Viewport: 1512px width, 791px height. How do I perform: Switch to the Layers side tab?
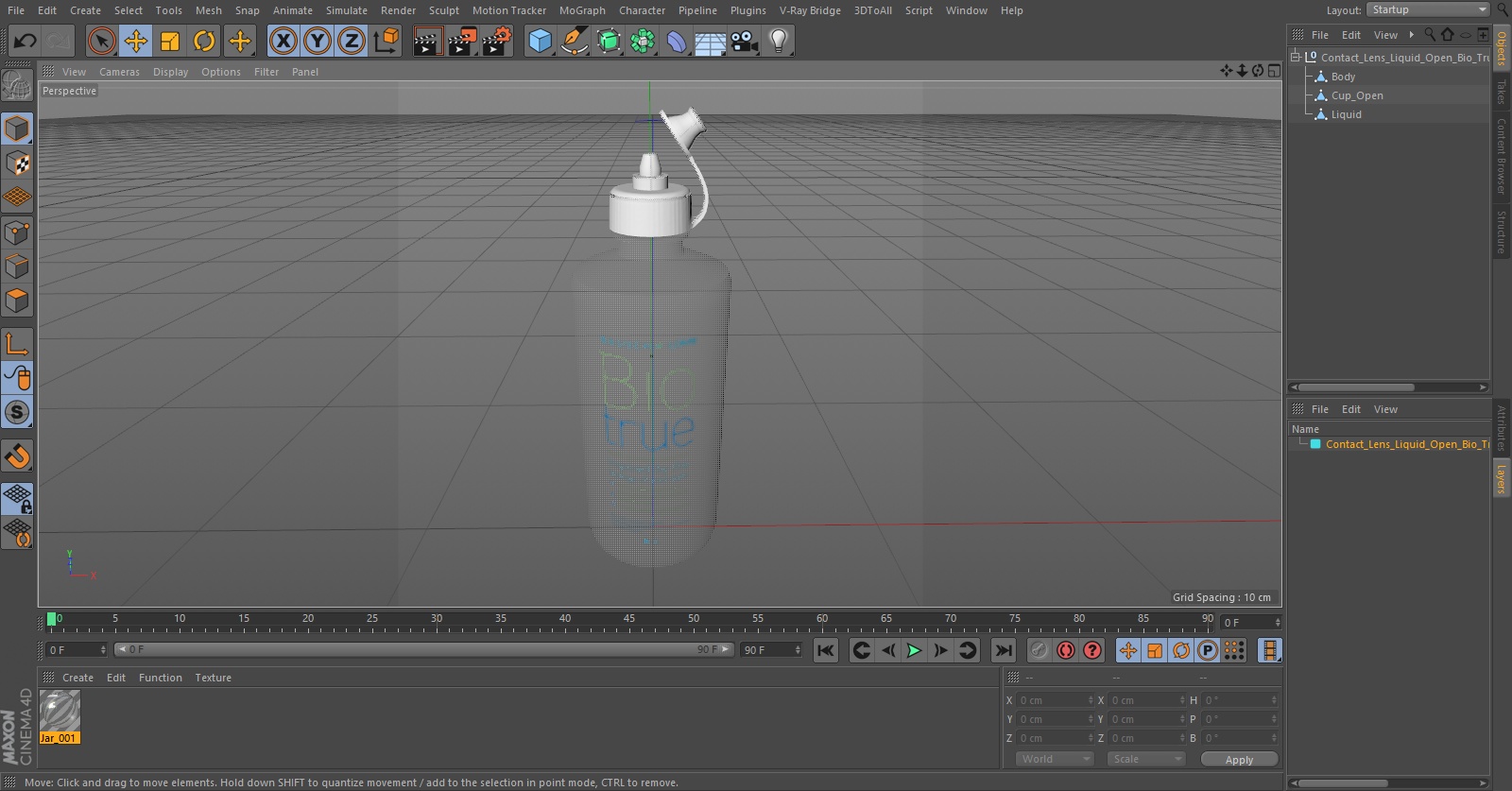pyautogui.click(x=1501, y=479)
